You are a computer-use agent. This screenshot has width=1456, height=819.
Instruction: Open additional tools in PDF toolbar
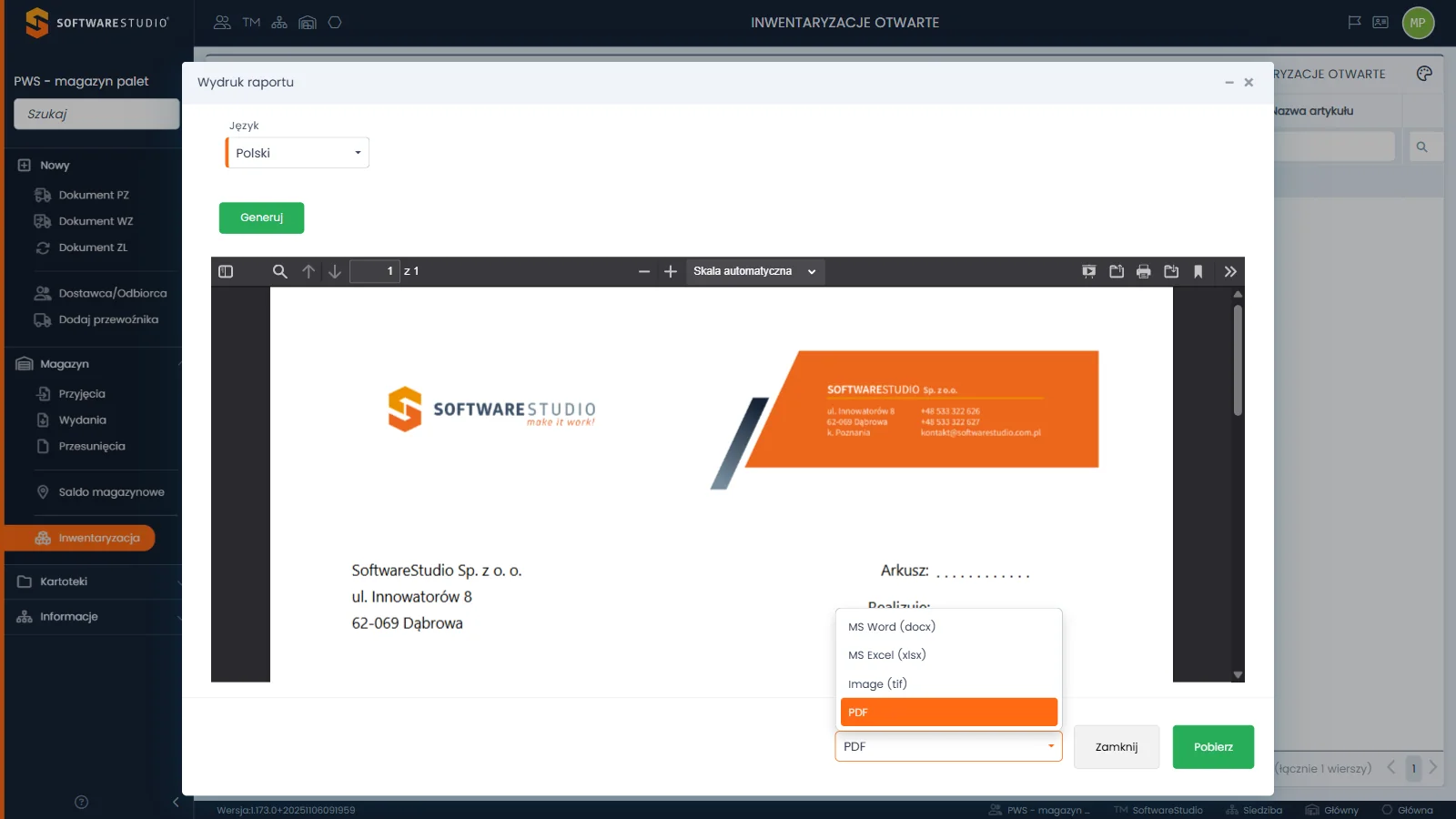pos(1230,271)
